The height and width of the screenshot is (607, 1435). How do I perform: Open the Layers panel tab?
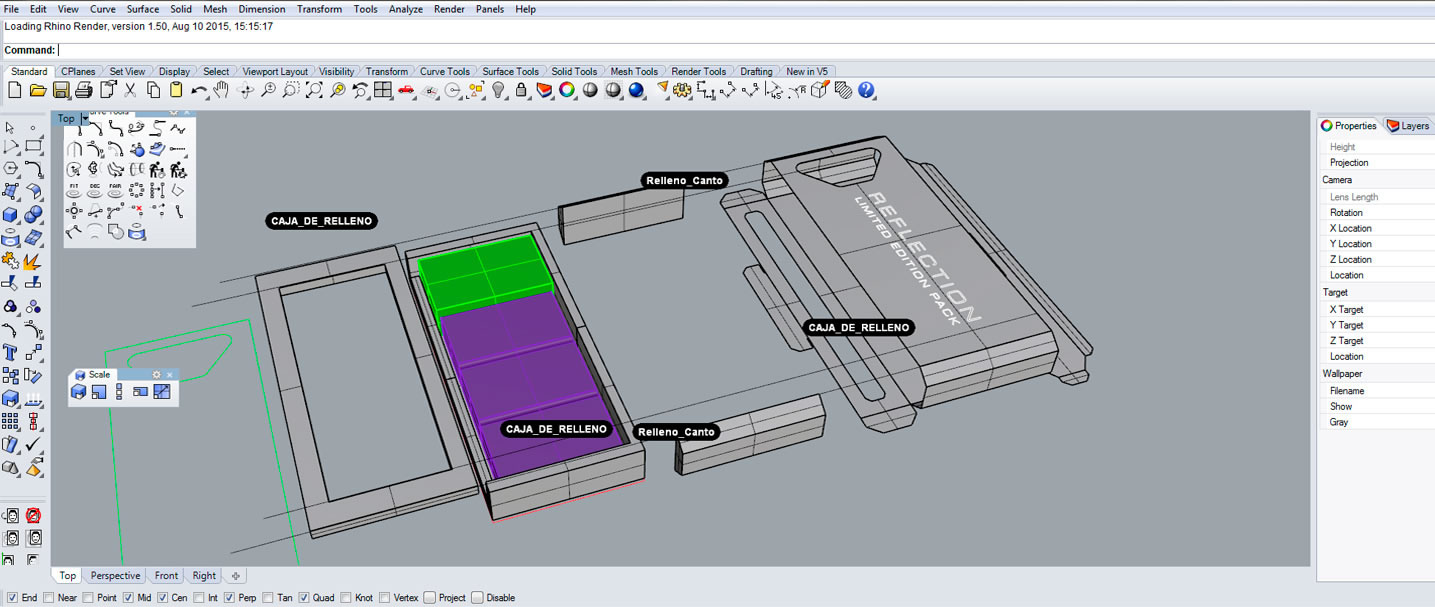(1408, 126)
